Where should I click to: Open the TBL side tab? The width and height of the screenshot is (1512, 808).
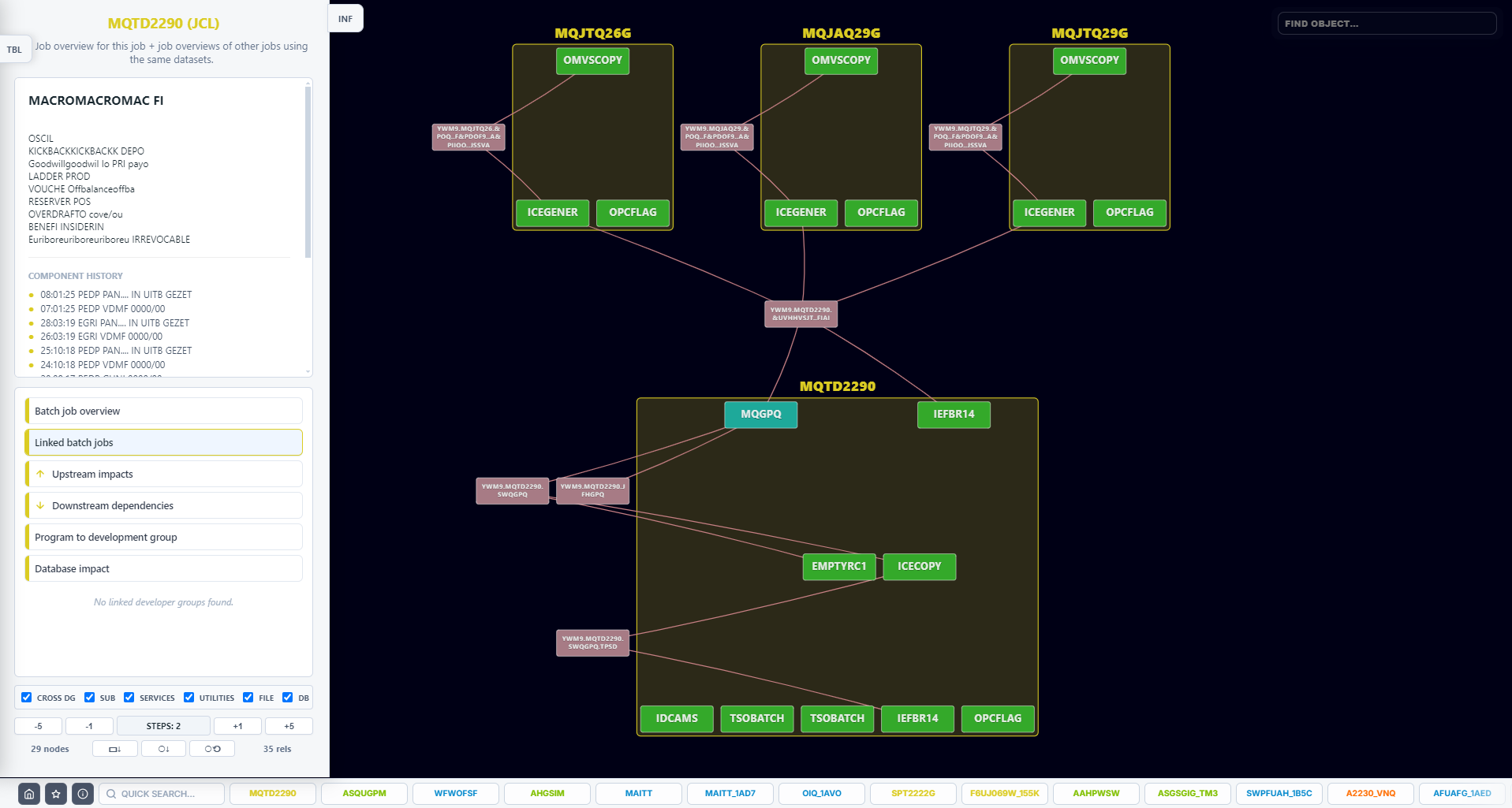pos(15,50)
